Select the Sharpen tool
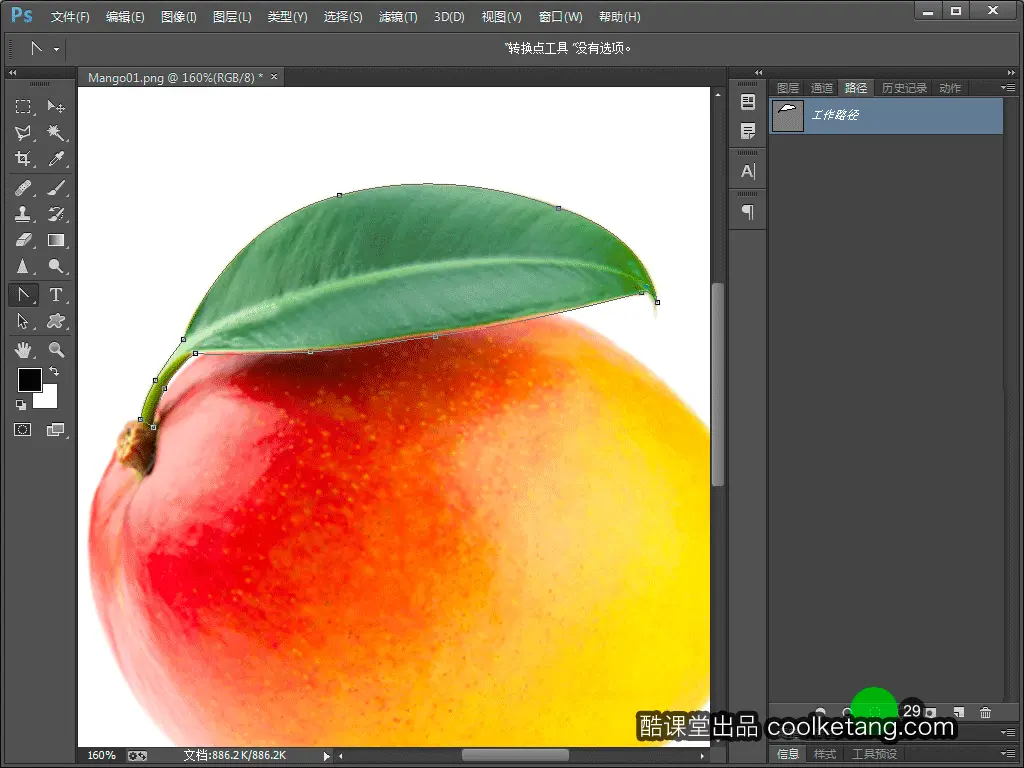 [x=23, y=266]
